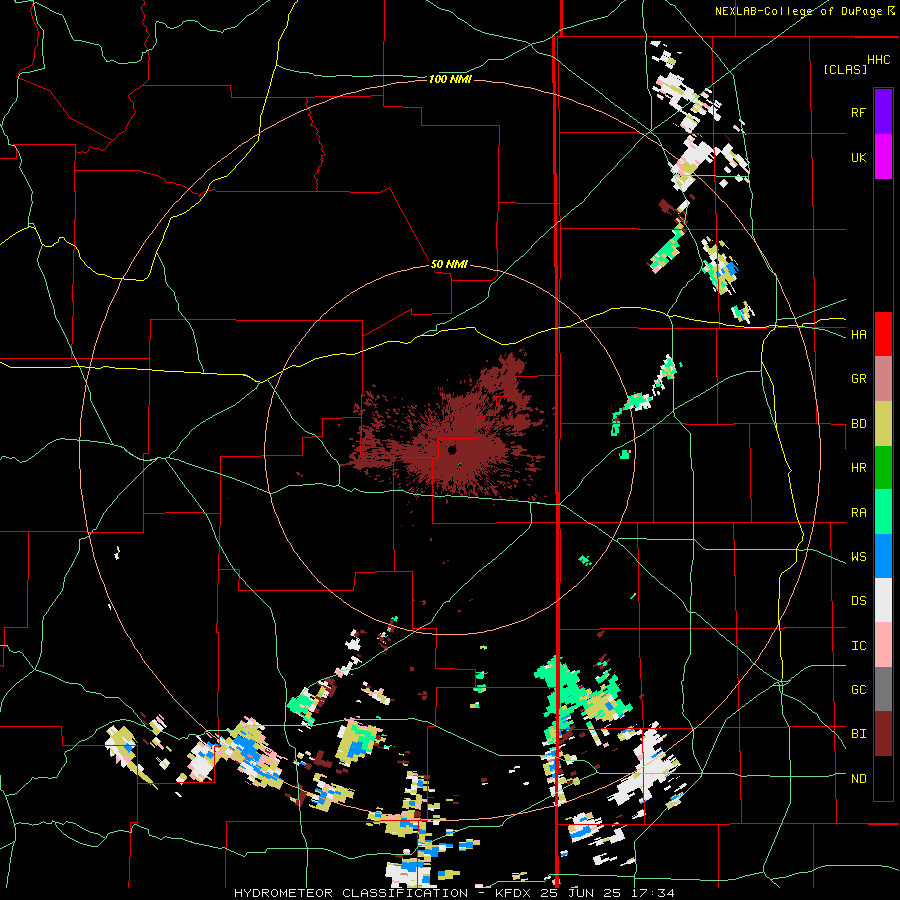This screenshot has width=900, height=900.
Task: Click the 50 NMI range ring label
Action: (x=449, y=264)
